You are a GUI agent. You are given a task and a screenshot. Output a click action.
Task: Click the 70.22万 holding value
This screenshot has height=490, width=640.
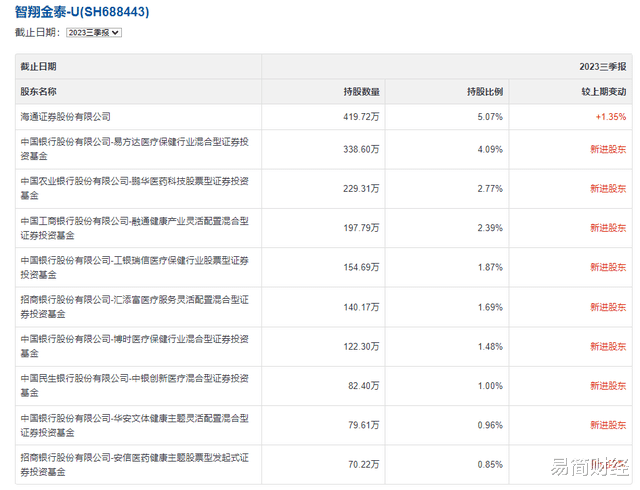coord(364,465)
